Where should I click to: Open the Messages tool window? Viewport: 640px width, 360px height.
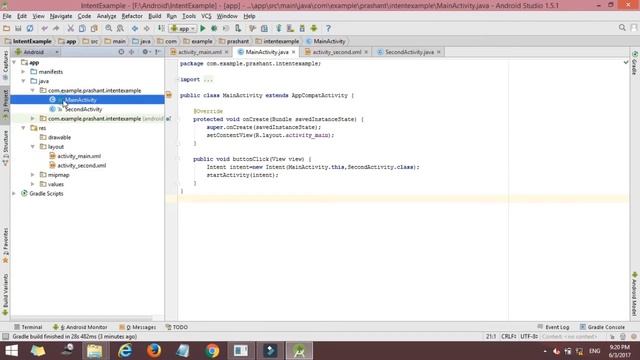138,327
